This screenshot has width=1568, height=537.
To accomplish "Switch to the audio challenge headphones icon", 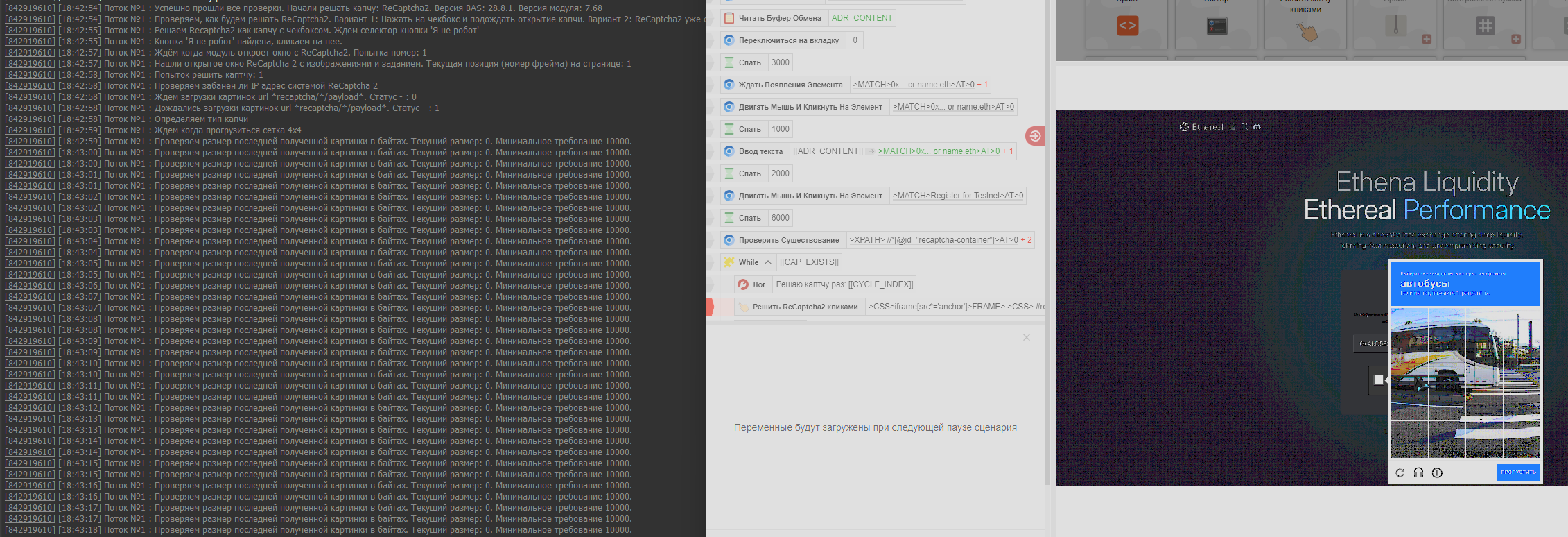I will (x=1418, y=472).
